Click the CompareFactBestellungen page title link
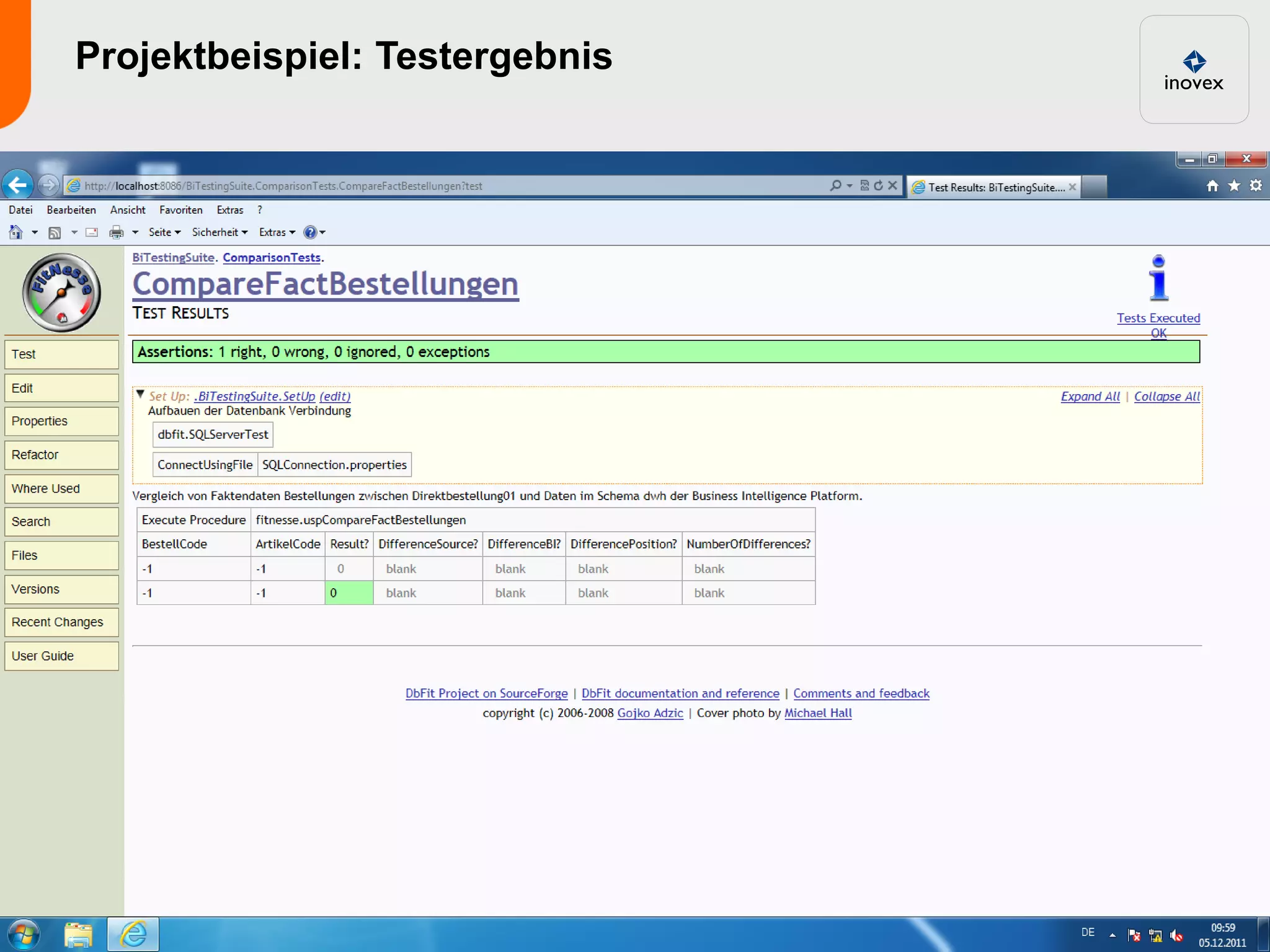This screenshot has width=1270, height=952. (326, 284)
